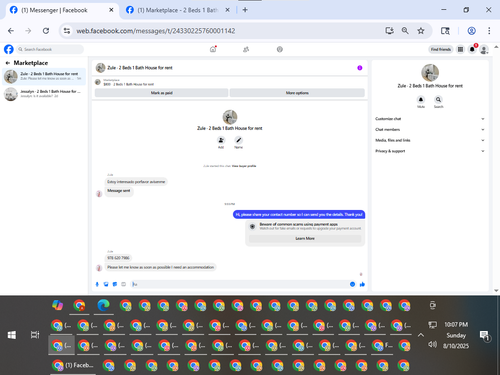Image resolution: width=500 pixels, height=375 pixels.
Task: Click the blue sent message bubble
Action: point(299,214)
